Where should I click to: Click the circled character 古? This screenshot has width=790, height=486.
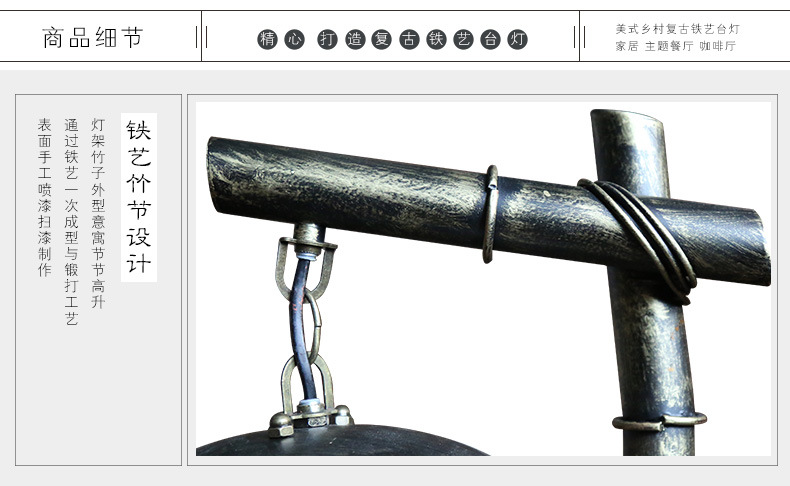(409, 39)
